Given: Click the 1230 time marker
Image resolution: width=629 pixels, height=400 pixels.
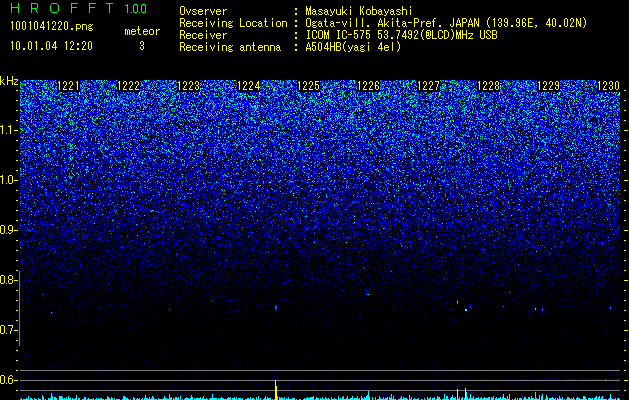Looking at the screenshot, I should 609,86.
